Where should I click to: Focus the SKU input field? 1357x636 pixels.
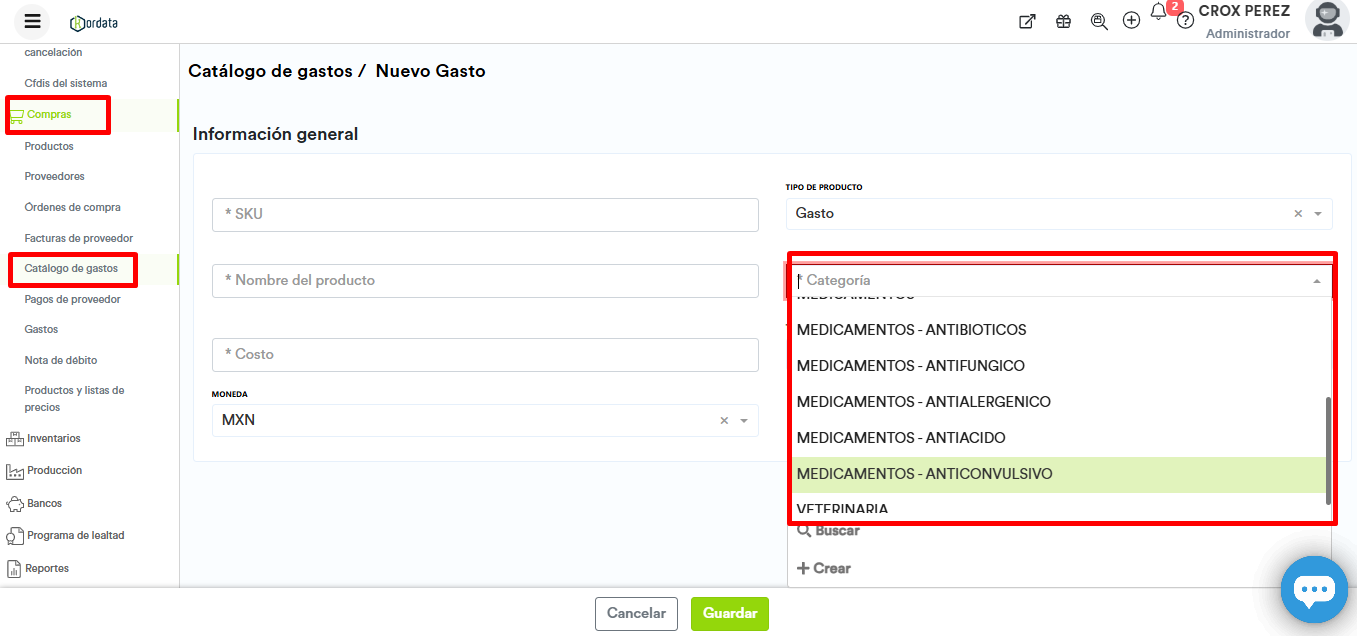485,214
